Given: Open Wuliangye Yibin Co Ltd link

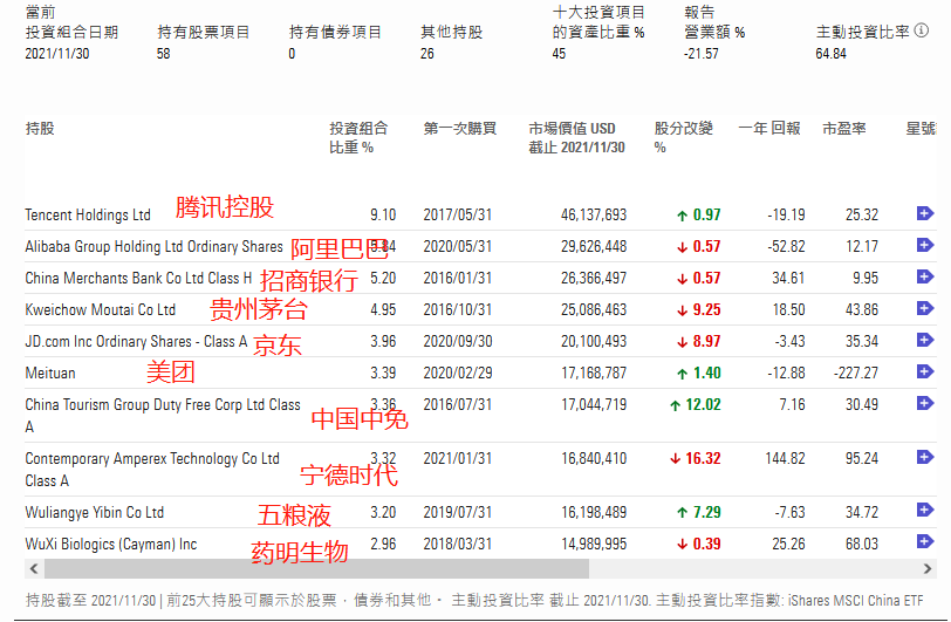Looking at the screenshot, I should [x=95, y=512].
